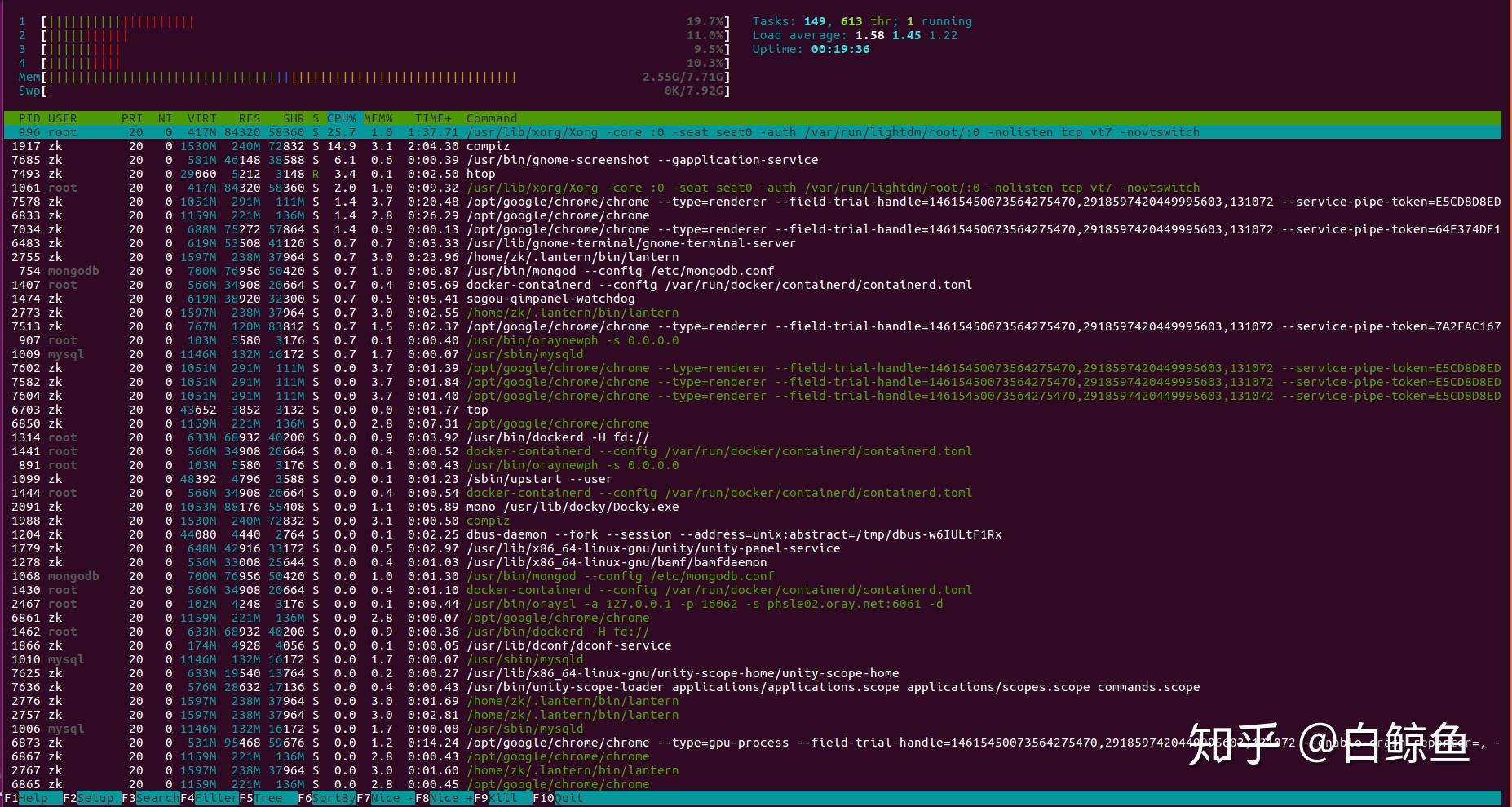Sort processes by the PID column
The image size is (1512, 807).
pos(30,118)
